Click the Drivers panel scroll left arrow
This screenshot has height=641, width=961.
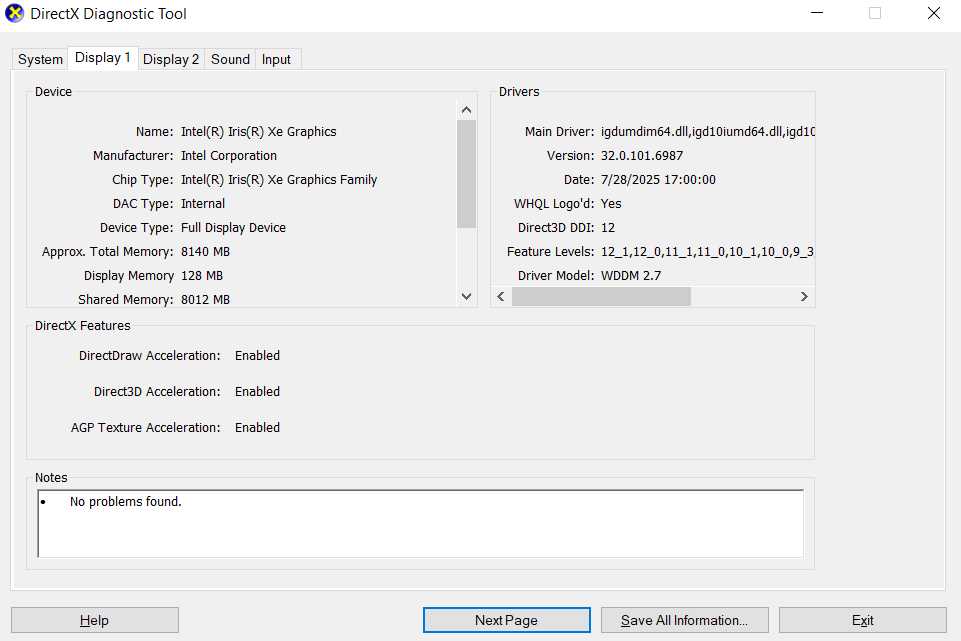(502, 297)
